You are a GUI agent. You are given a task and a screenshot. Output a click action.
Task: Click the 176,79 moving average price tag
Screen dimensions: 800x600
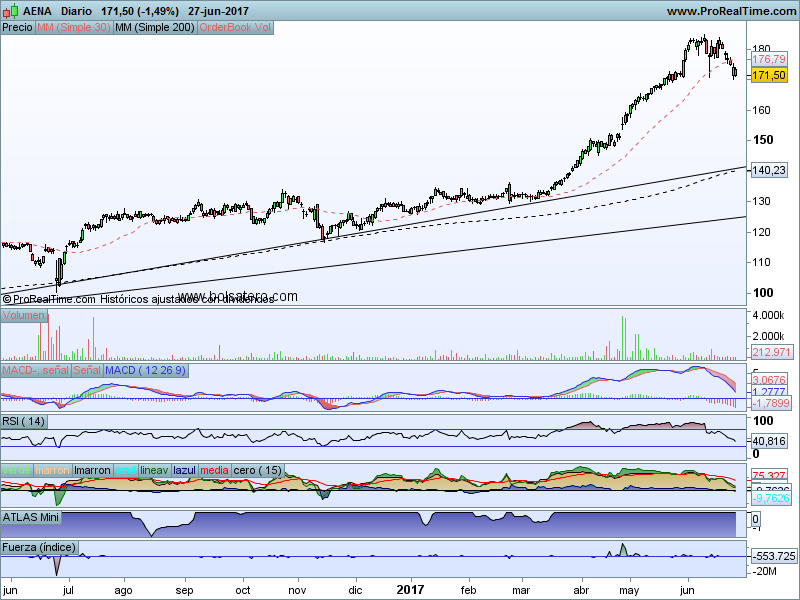click(x=767, y=60)
